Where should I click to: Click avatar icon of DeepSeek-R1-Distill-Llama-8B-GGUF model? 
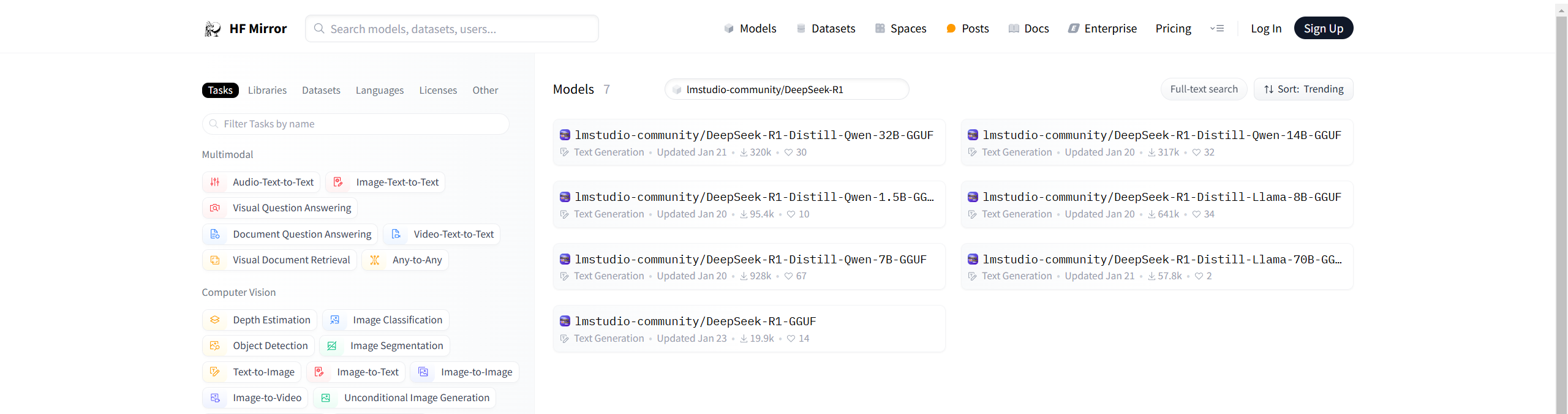click(x=973, y=197)
